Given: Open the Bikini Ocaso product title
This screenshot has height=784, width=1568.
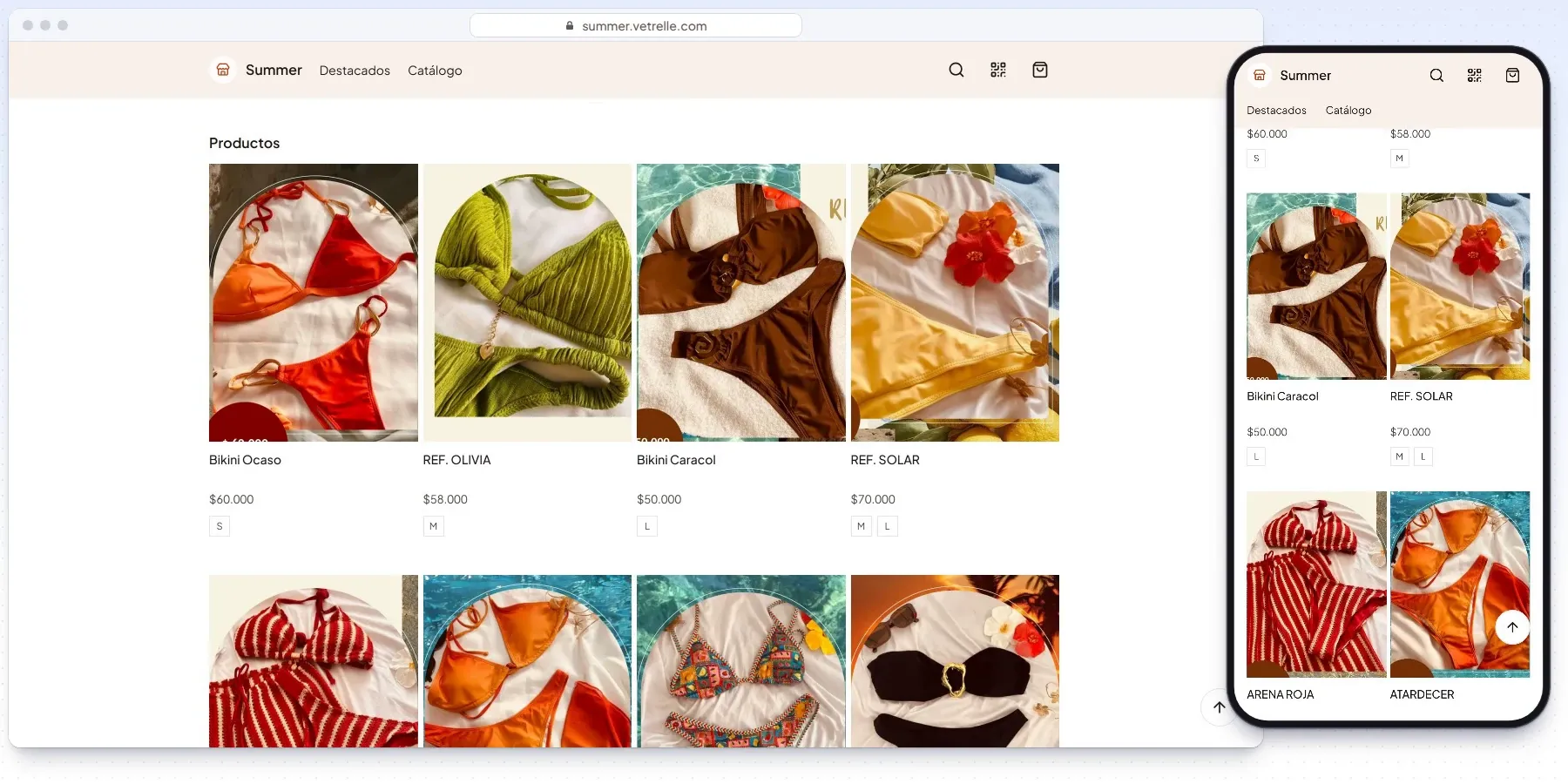Looking at the screenshot, I should pyautogui.click(x=245, y=460).
